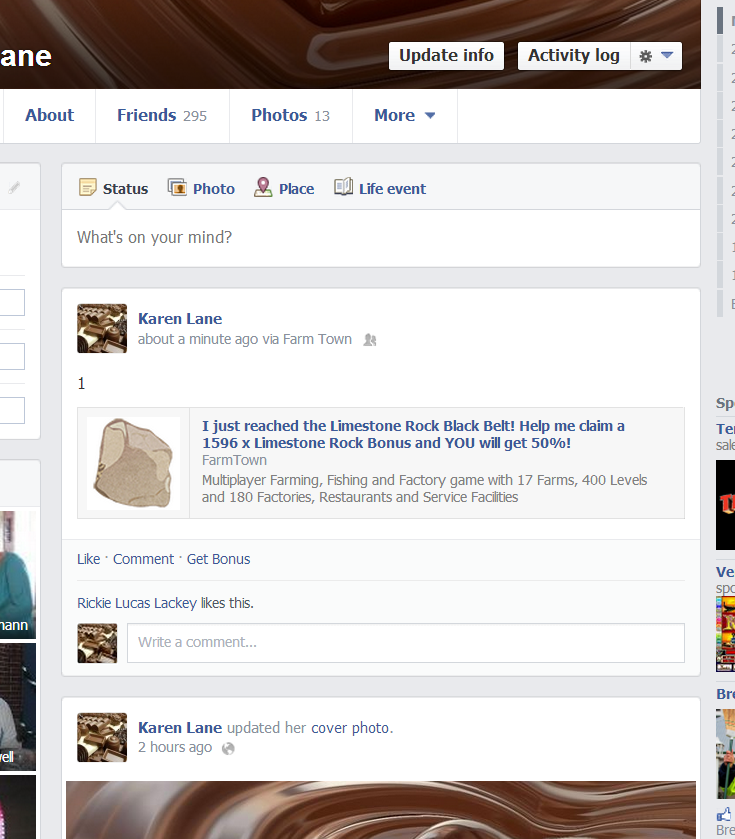Expand the More profile menu
The width and height of the screenshot is (735, 839).
point(404,116)
